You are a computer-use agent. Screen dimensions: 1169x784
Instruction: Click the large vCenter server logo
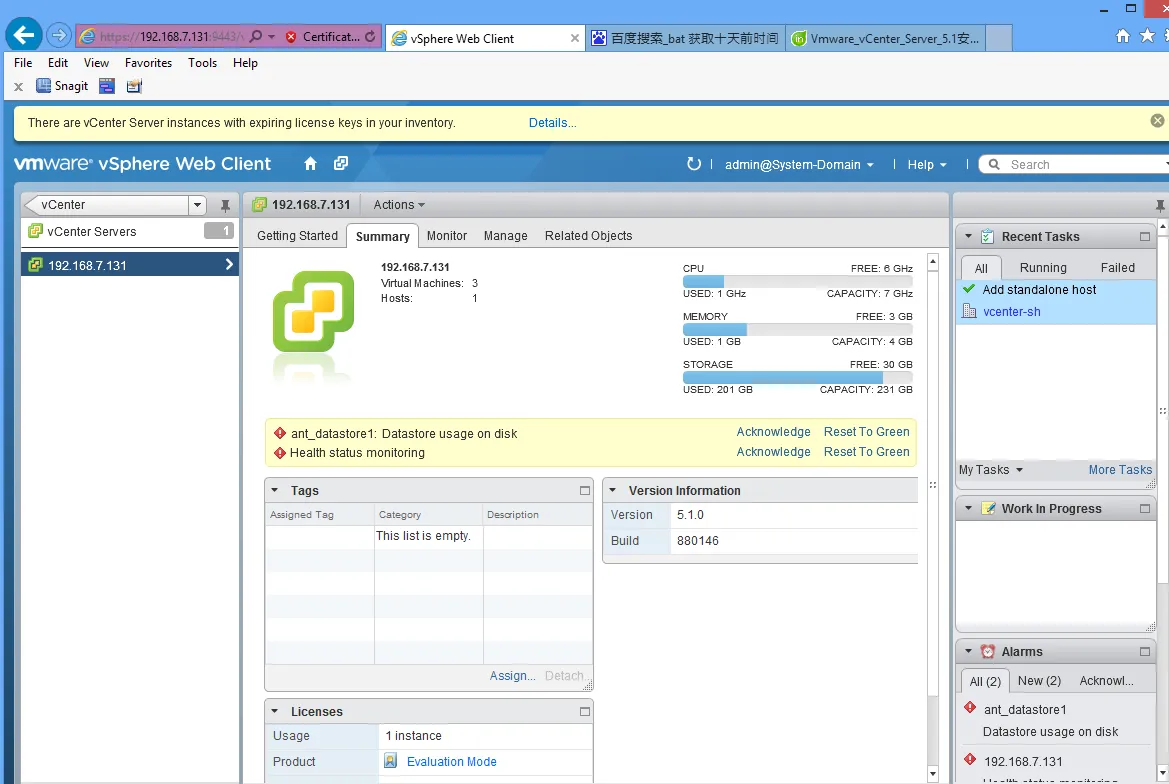point(313,311)
